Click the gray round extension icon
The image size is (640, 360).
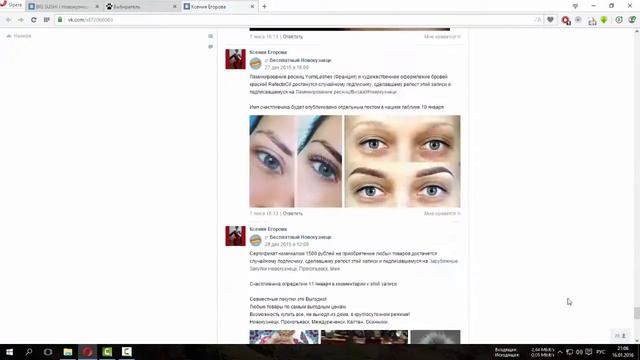pyautogui.click(x=578, y=20)
